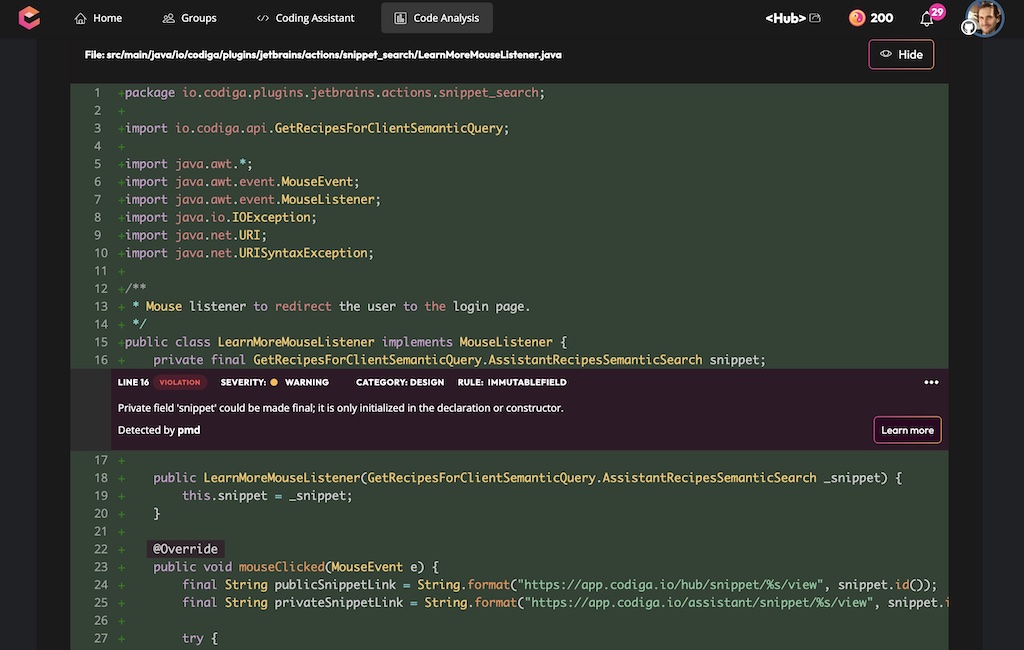The width and height of the screenshot is (1024, 650).
Task: Select the Code Analysis tab
Action: pos(437,18)
